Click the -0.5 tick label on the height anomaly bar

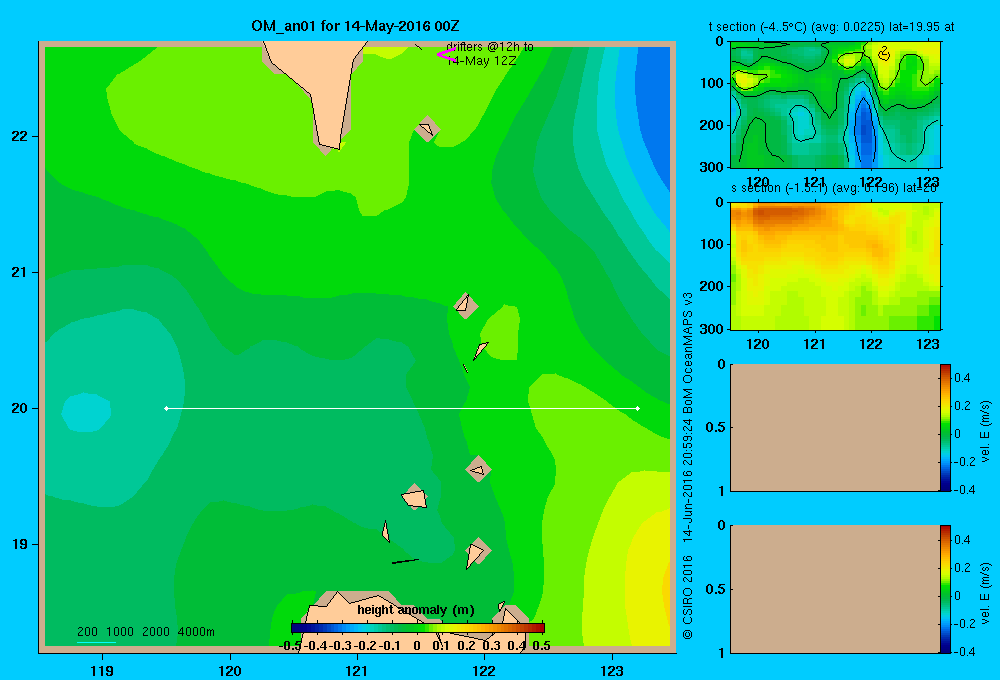point(290,645)
